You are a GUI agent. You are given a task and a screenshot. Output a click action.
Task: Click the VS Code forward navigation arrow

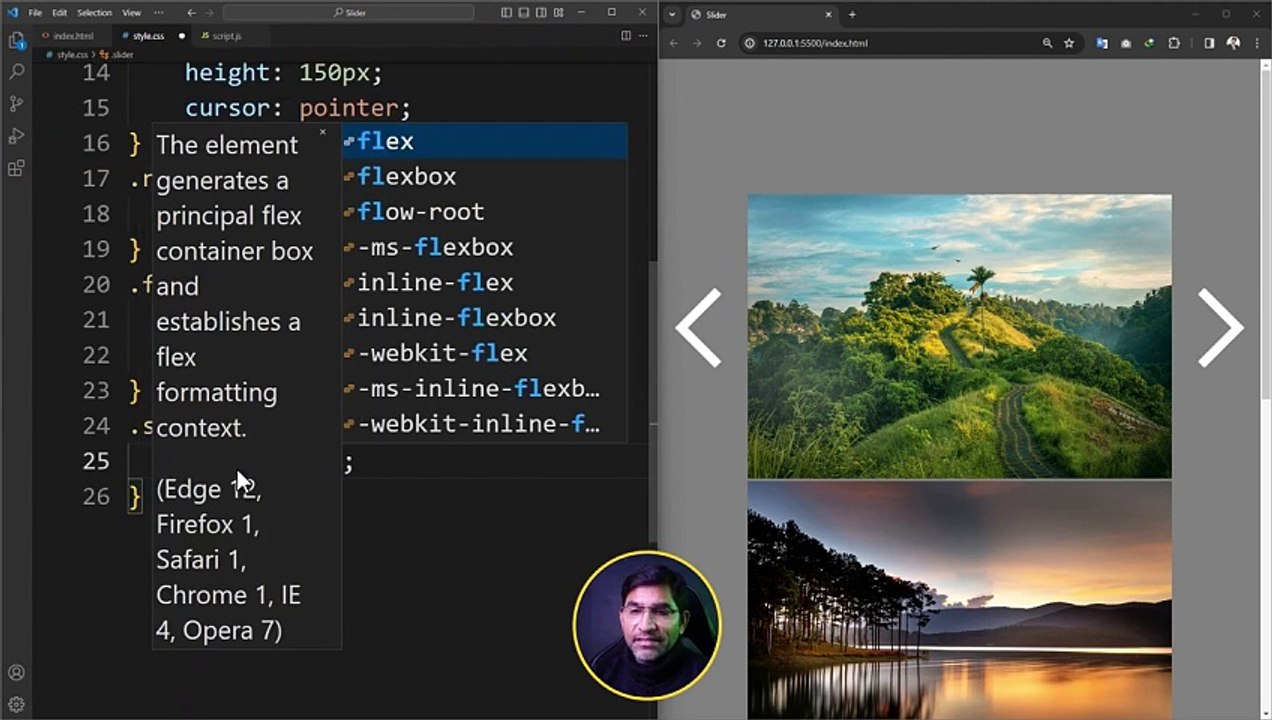209,13
